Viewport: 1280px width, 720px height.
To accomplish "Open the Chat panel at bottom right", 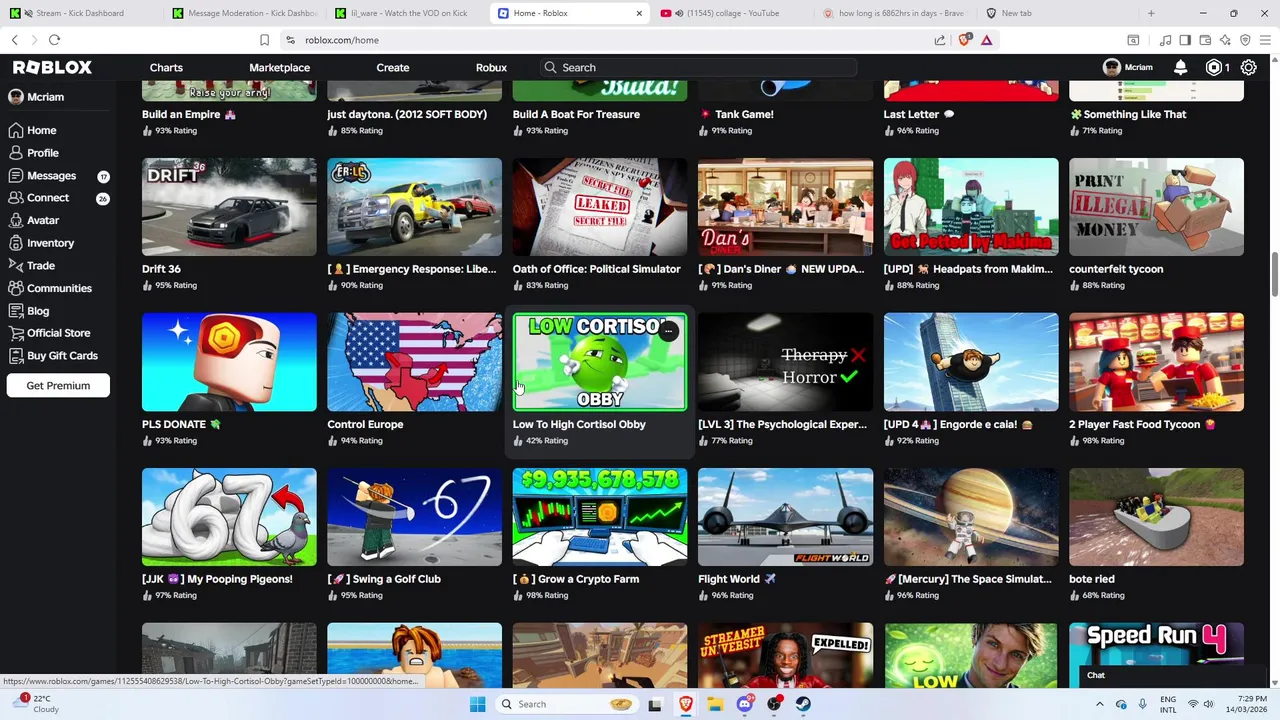I will pos(1172,675).
